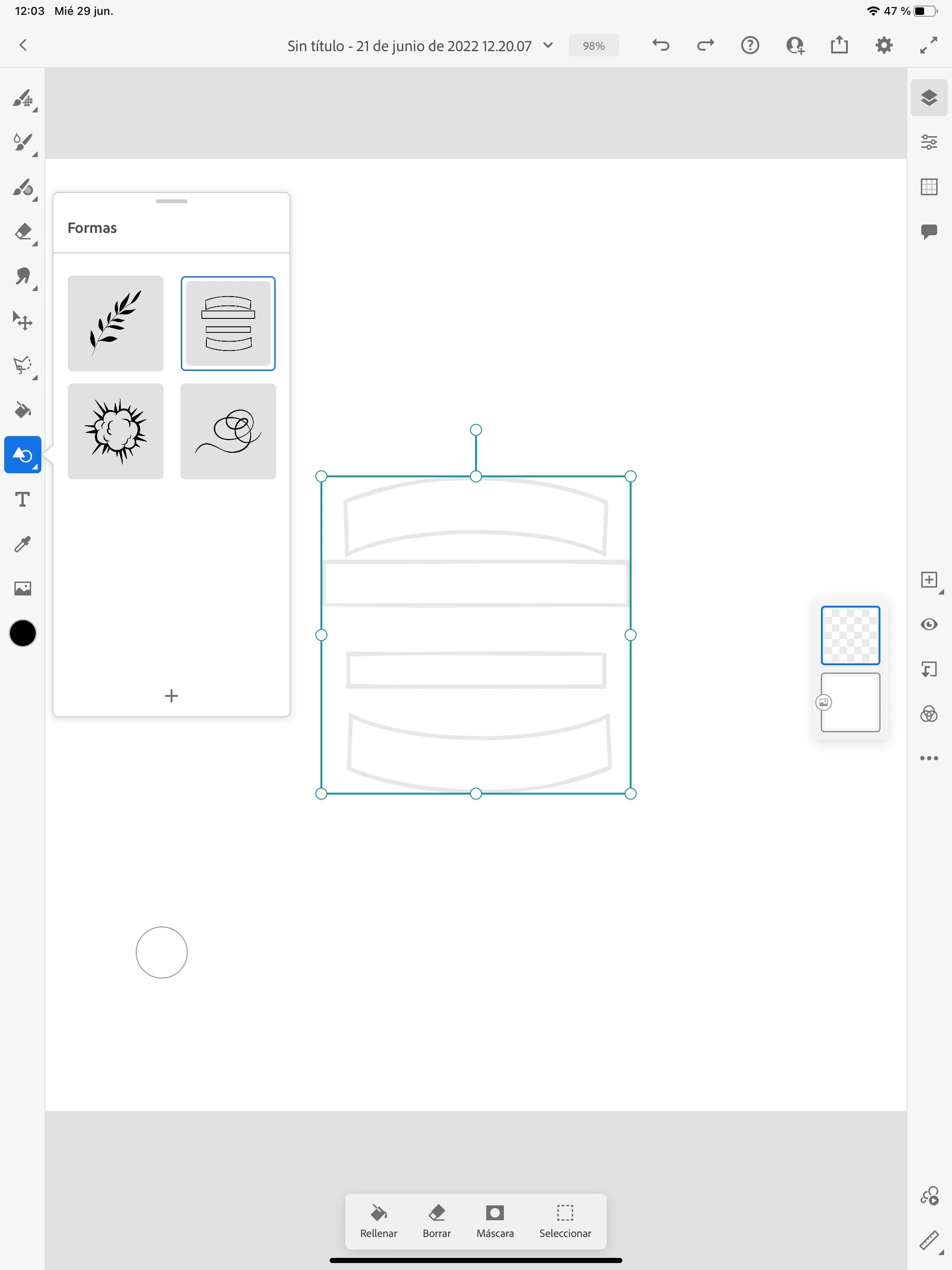The height and width of the screenshot is (1270, 952).
Task: Expand the document title dropdown chevron
Action: pos(548,46)
